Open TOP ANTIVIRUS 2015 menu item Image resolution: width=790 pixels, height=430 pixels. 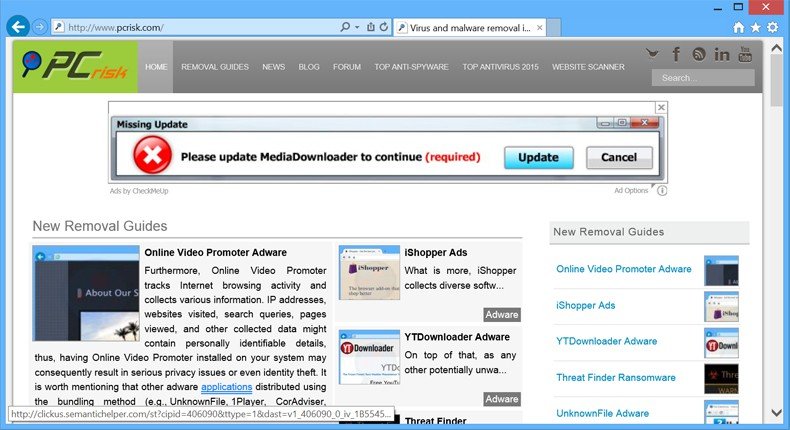coord(500,67)
